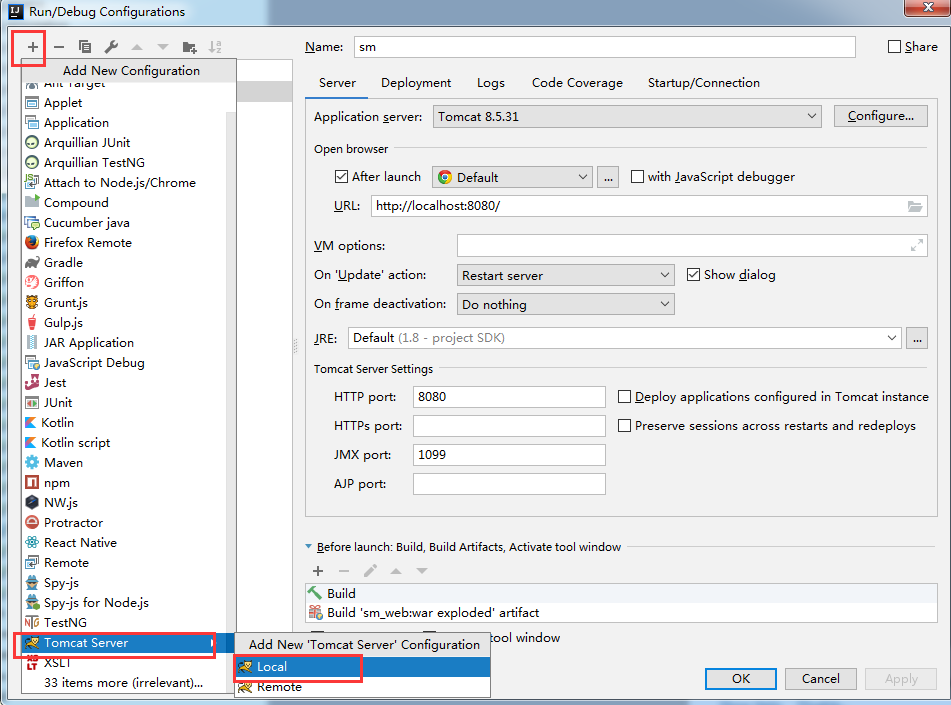The image size is (951, 705).
Task: Open the On 'Update' action dropdown
Action: 565,275
